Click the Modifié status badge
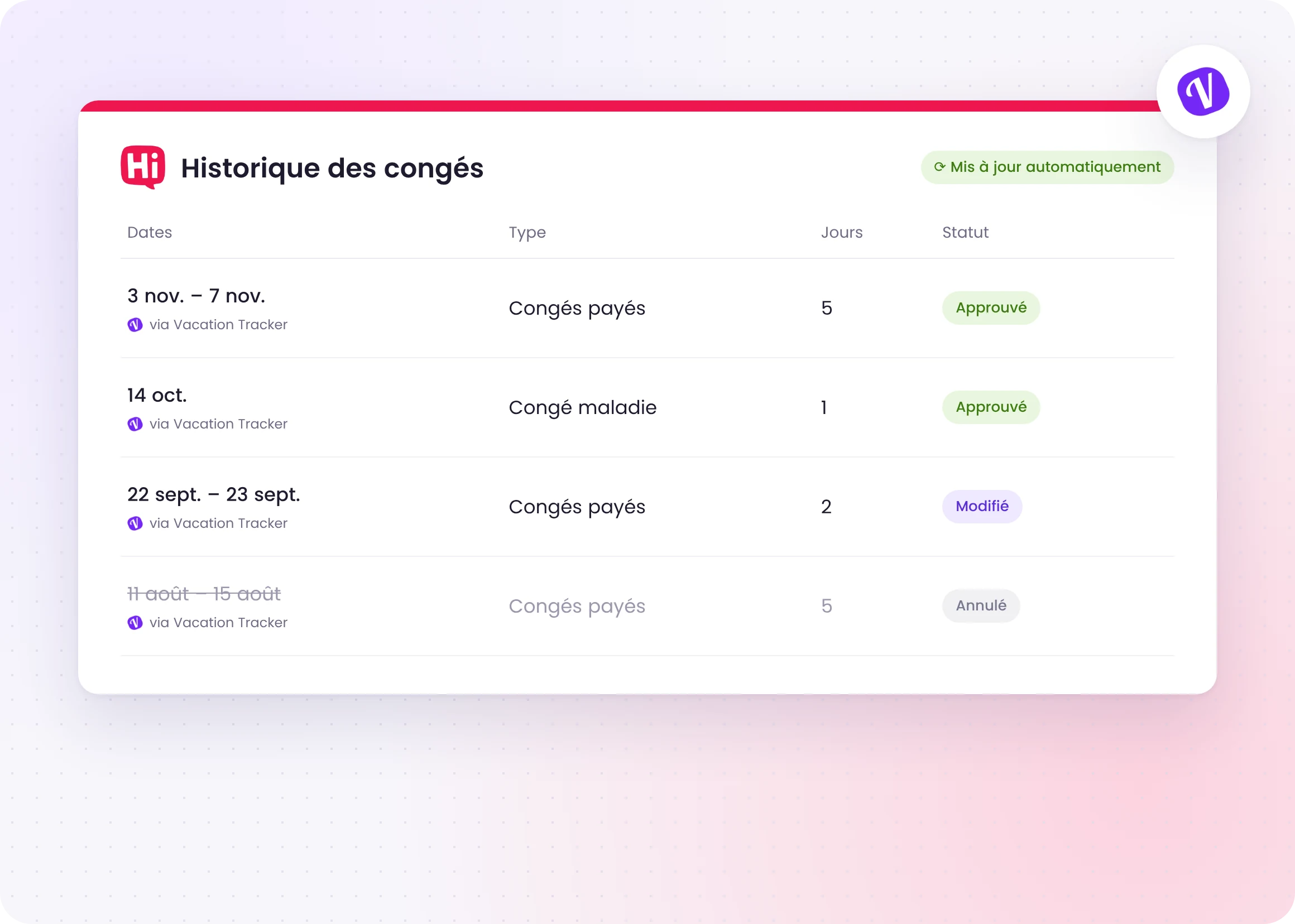 [x=982, y=507]
